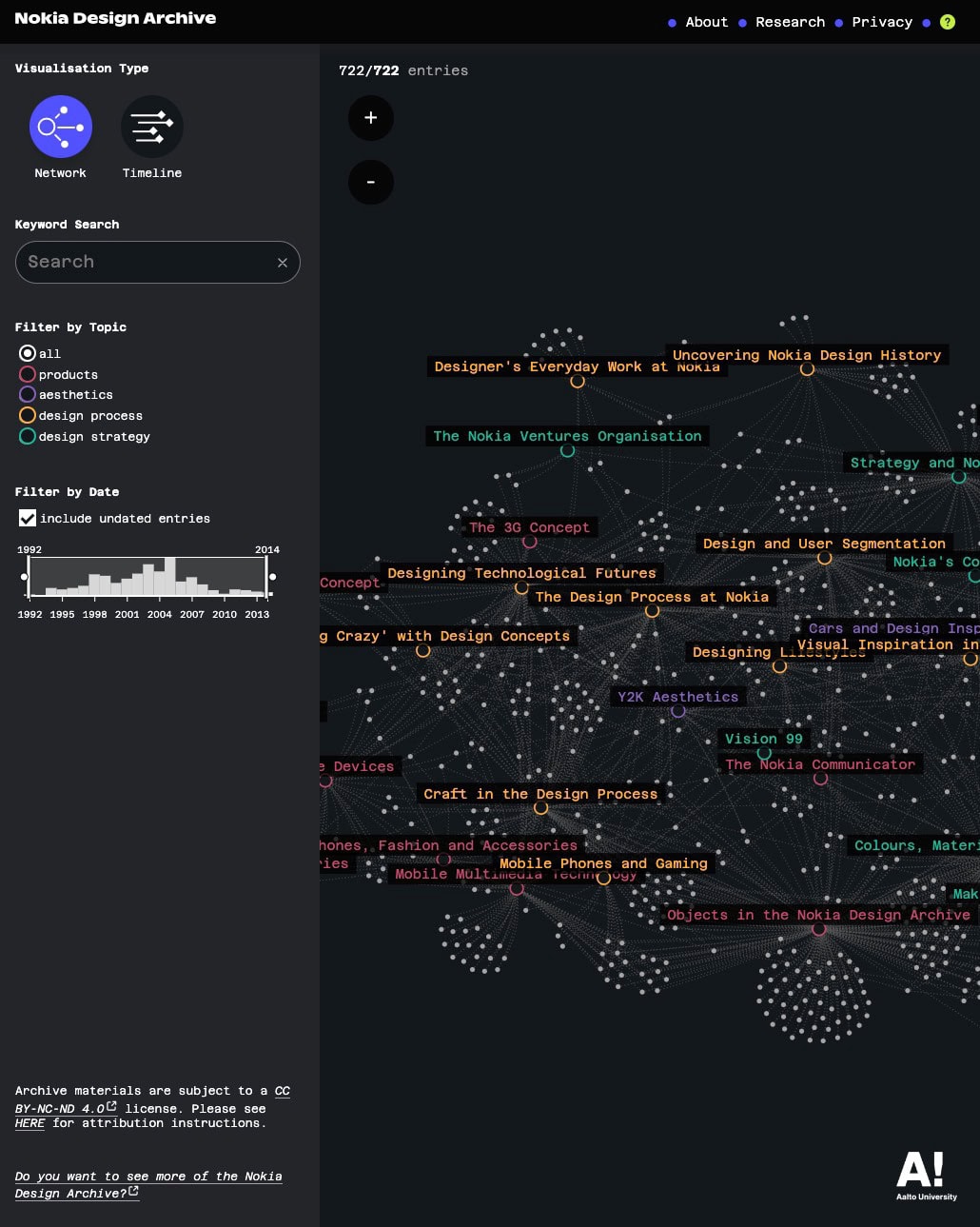Select 'The Nokia Ventures Organisation' node
Image resolution: width=980 pixels, height=1227 pixels.
click(x=567, y=450)
